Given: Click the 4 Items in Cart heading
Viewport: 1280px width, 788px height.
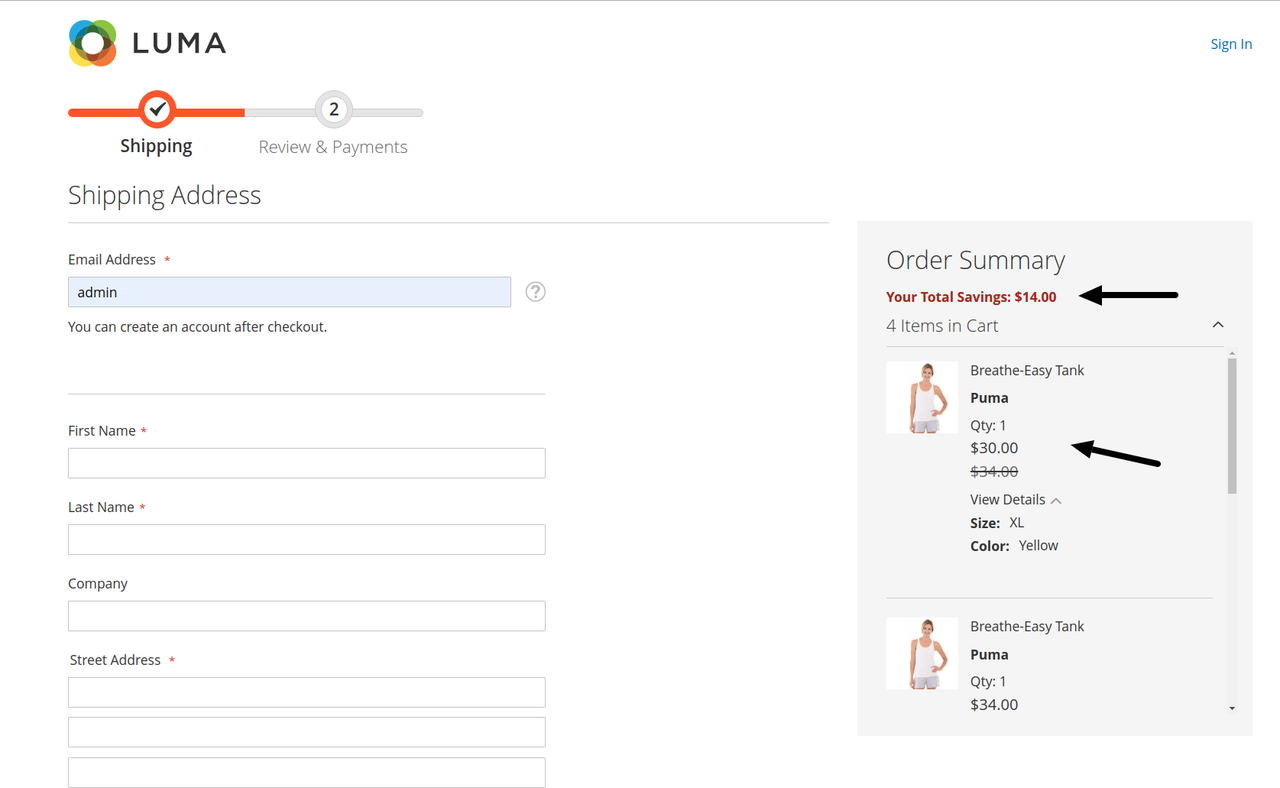Looking at the screenshot, I should pos(942,326).
